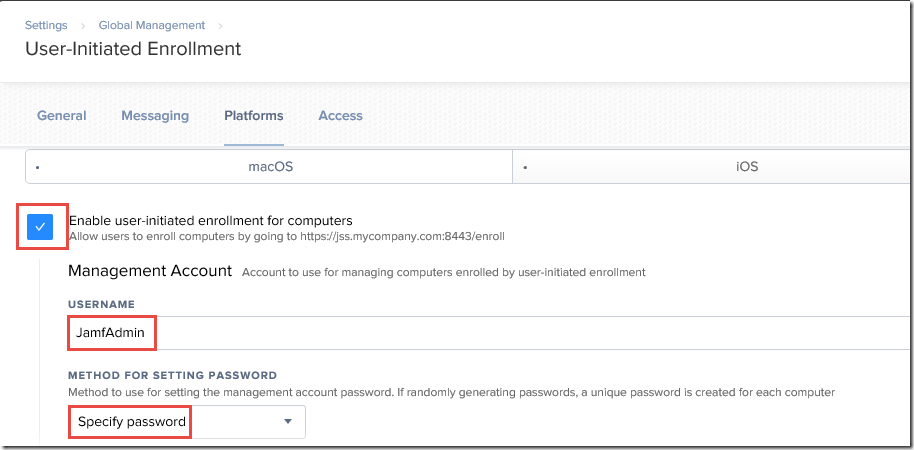The image size is (914, 450).
Task: Click the bullet icon beside iOS
Action: point(525,168)
